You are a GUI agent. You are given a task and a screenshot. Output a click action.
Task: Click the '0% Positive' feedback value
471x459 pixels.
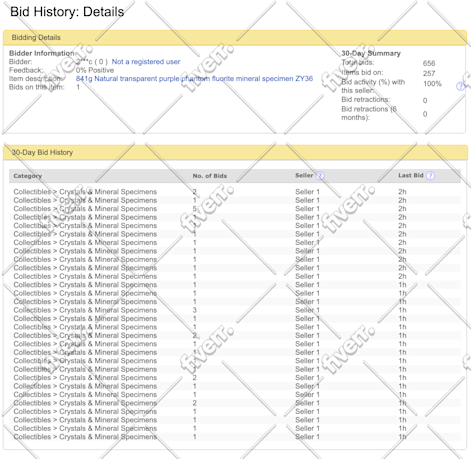pyautogui.click(x=95, y=70)
